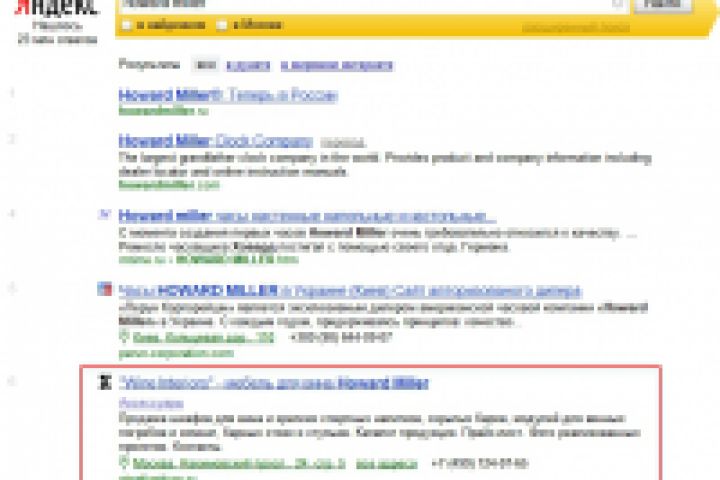The image size is (720, 480).
Task: Tick the first checkbox under the search field
Action: (x=127, y=25)
